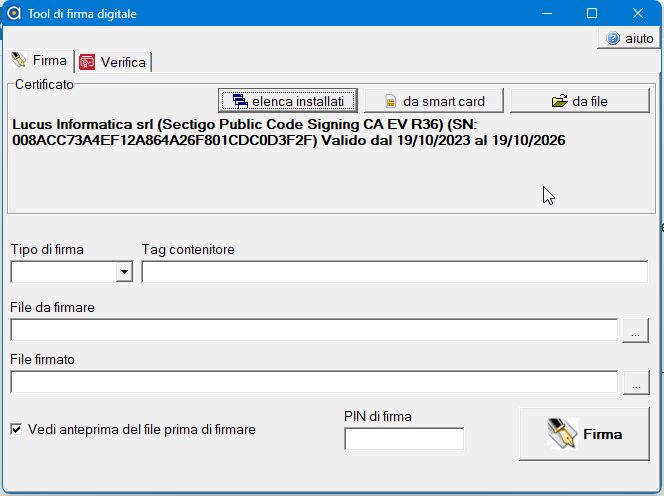Click the pen icon on Firma tab
The width and height of the screenshot is (664, 496).
20,60
